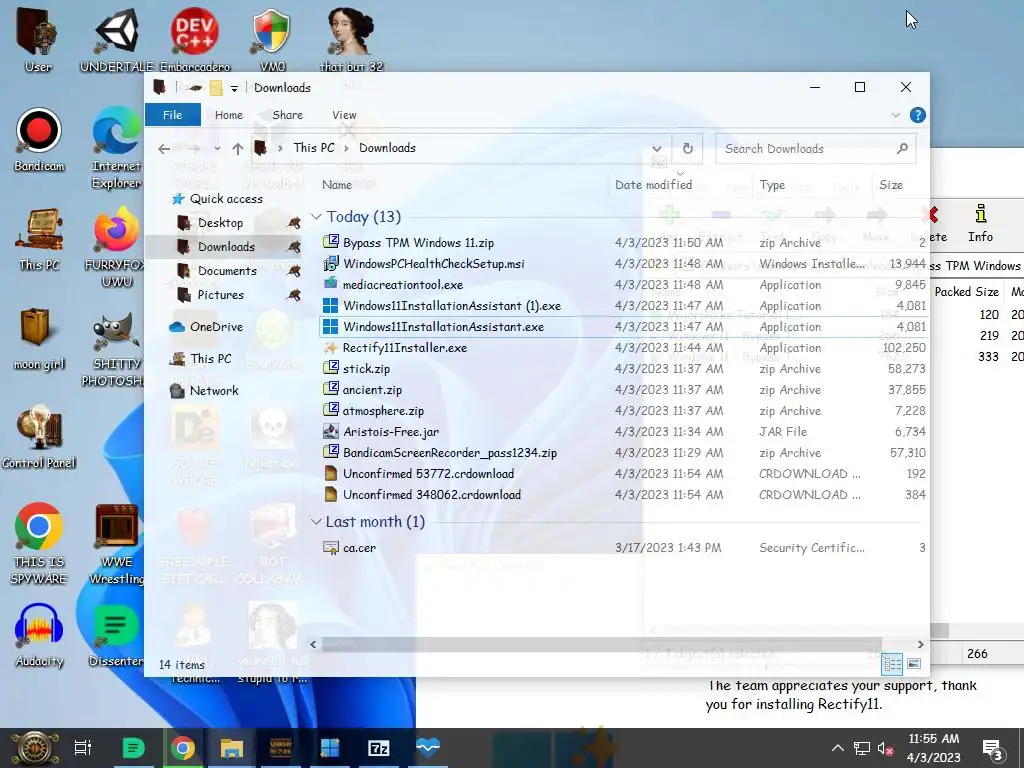The height and width of the screenshot is (768, 1024).
Task: Open the address bar history dropdown
Action: (x=657, y=149)
